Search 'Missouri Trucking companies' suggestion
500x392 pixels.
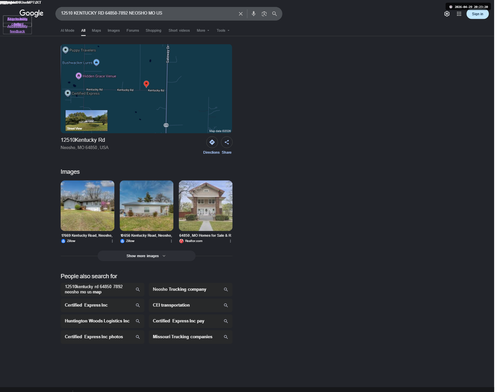click(190, 337)
